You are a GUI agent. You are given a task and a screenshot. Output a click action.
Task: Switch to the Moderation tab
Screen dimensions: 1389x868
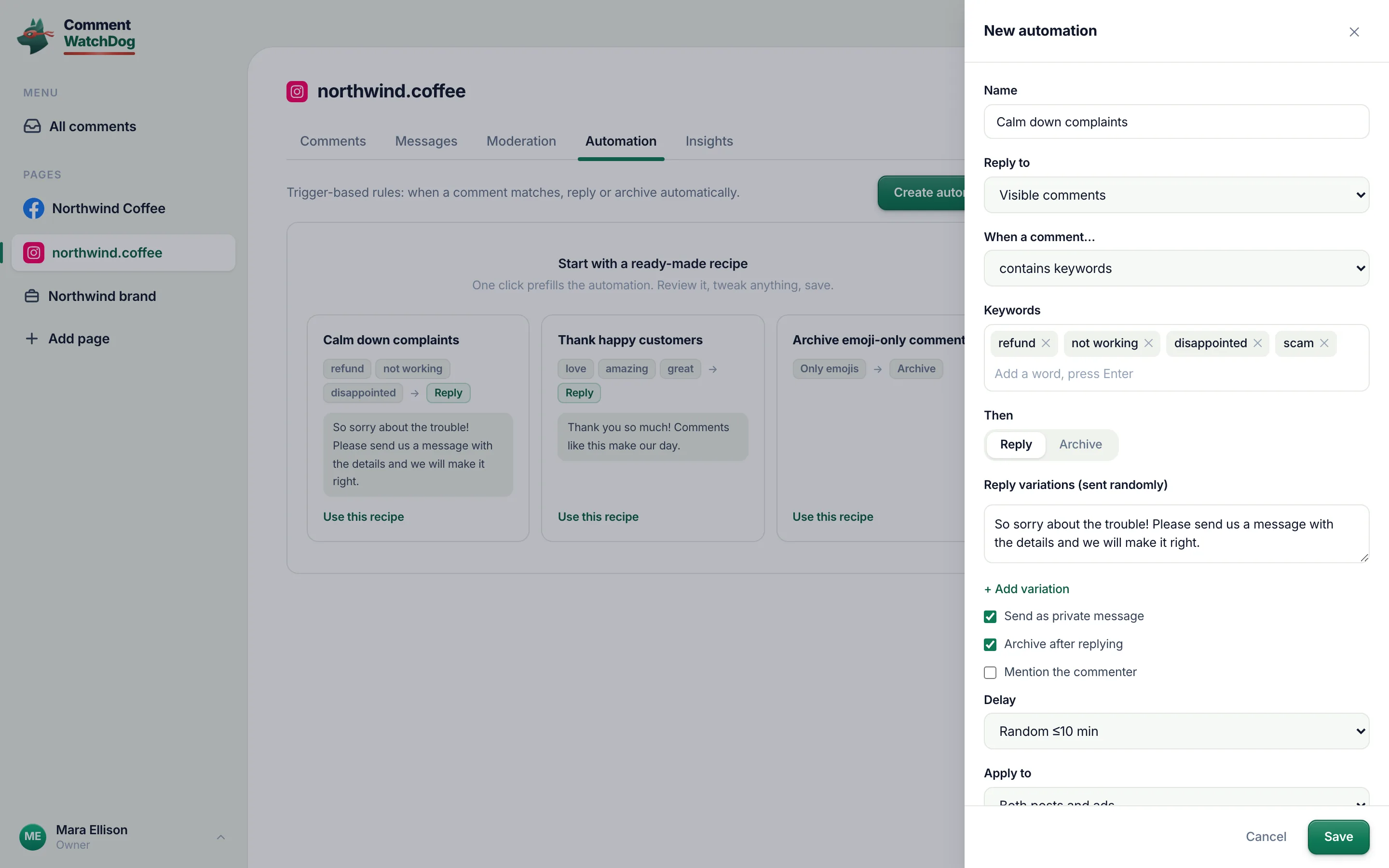click(x=521, y=141)
